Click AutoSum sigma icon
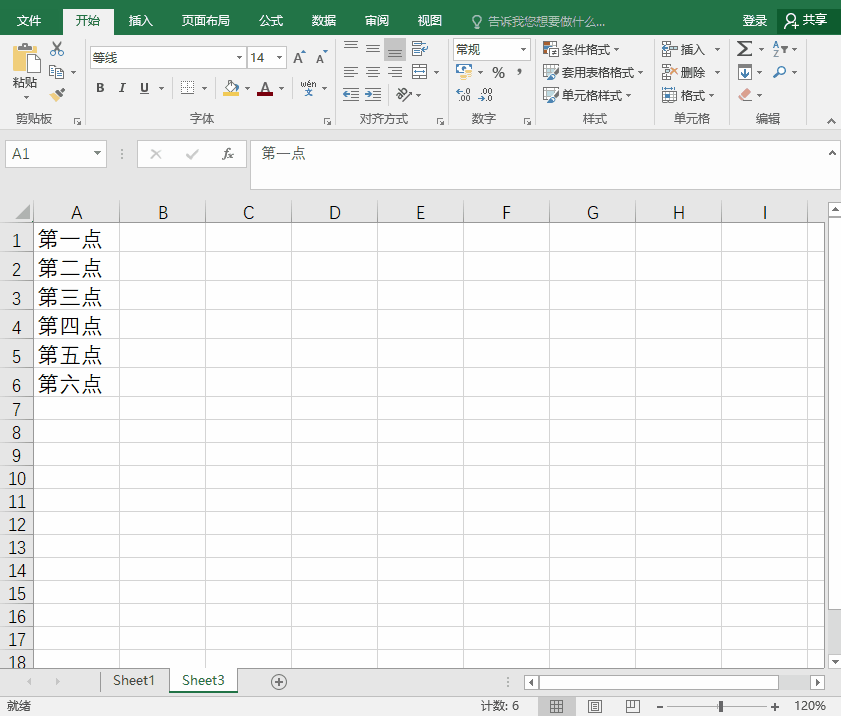The image size is (841, 716). tap(744, 49)
